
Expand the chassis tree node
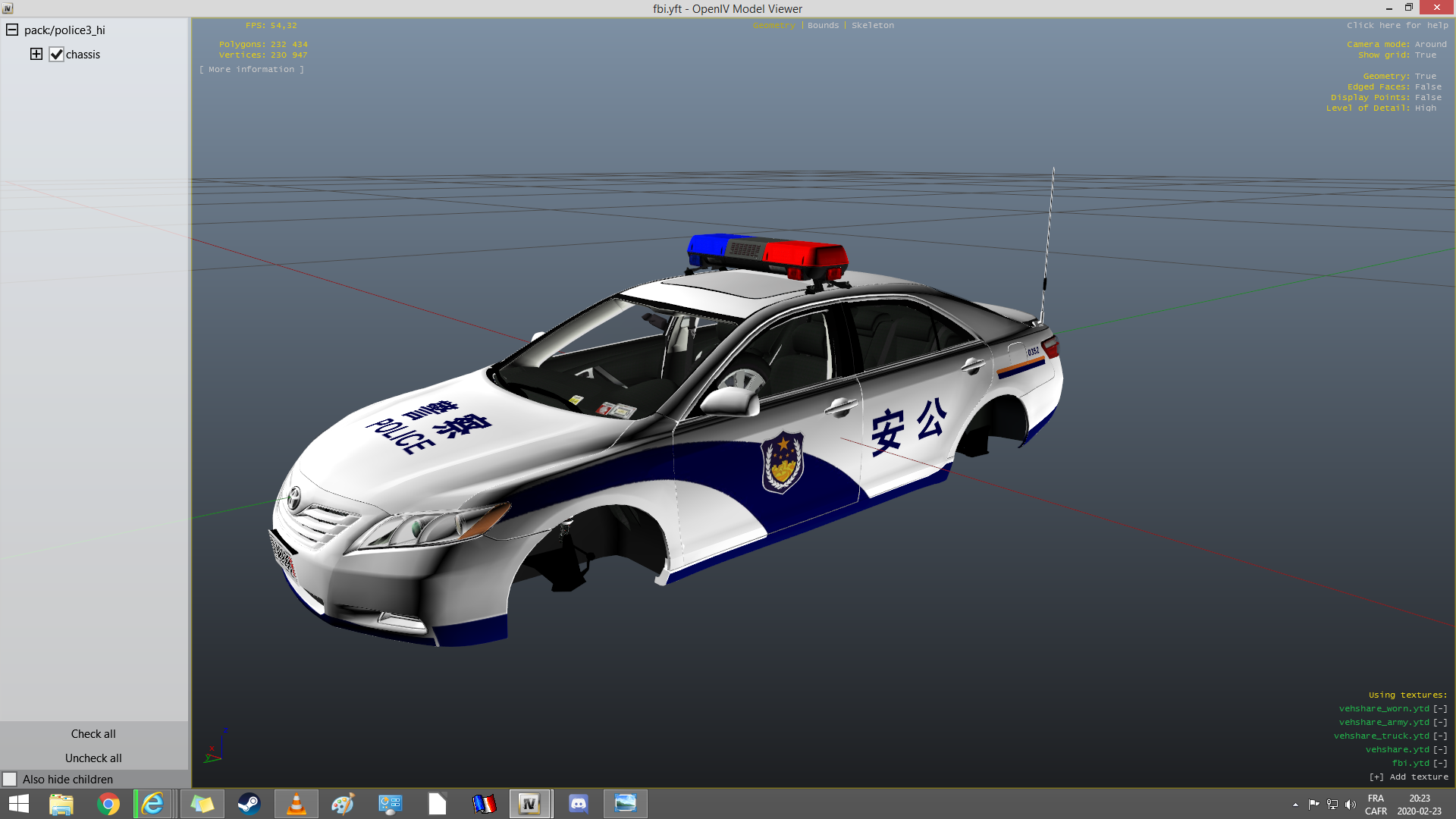pos(36,54)
